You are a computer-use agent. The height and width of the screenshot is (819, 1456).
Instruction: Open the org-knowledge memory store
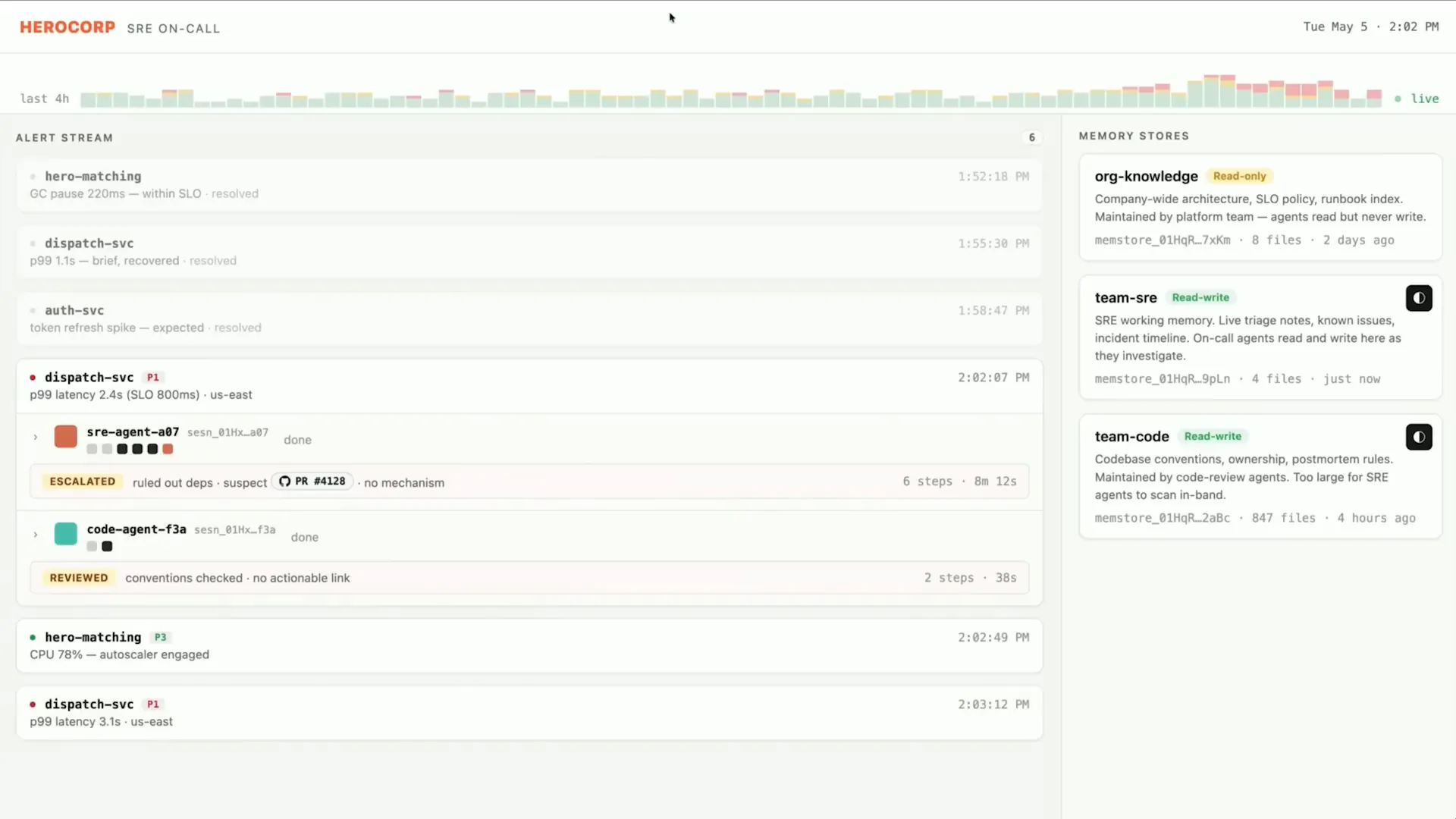click(1260, 207)
